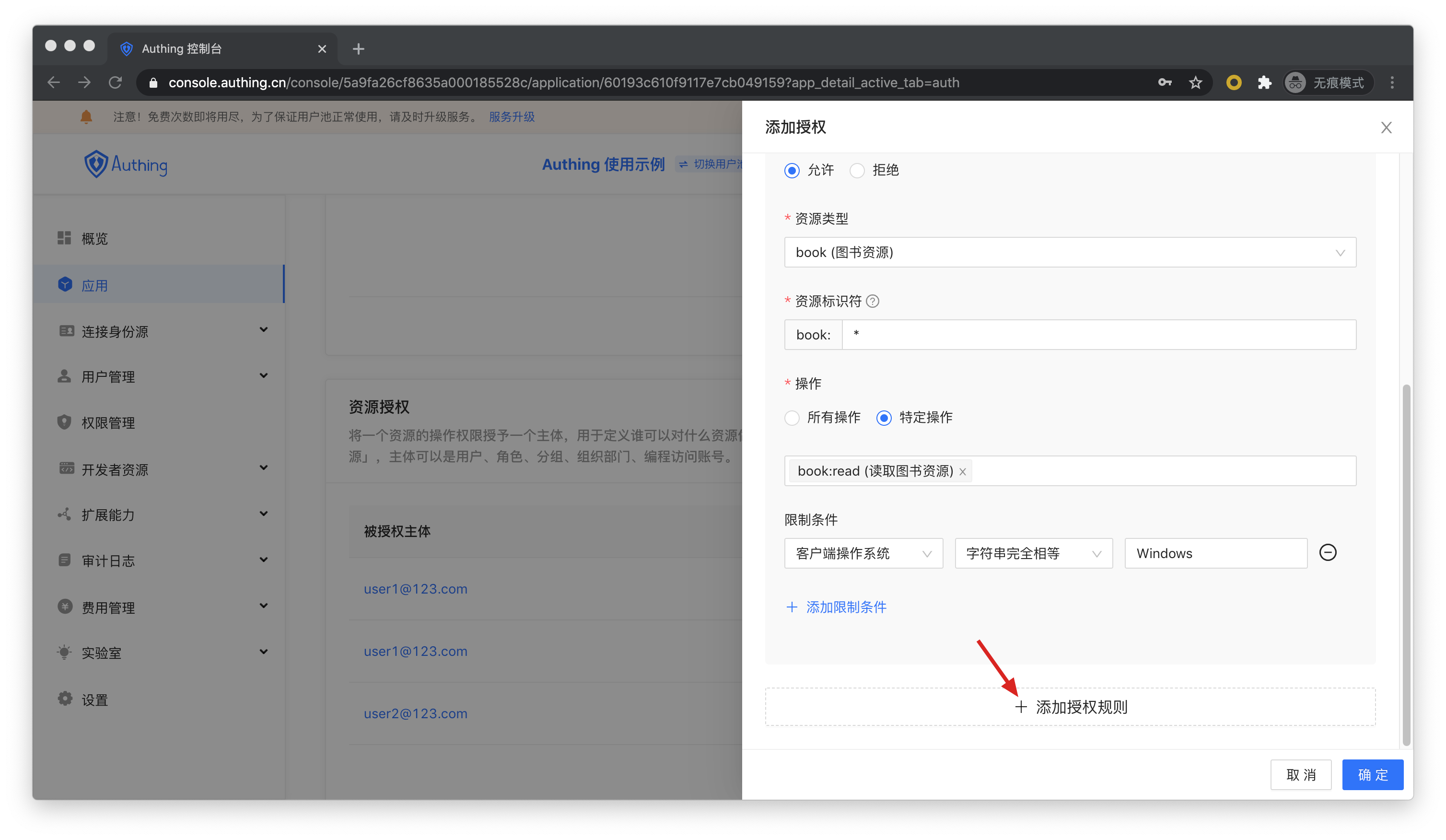Go to 概览 in the sidebar
This screenshot has width=1446, height=840.
pos(94,239)
